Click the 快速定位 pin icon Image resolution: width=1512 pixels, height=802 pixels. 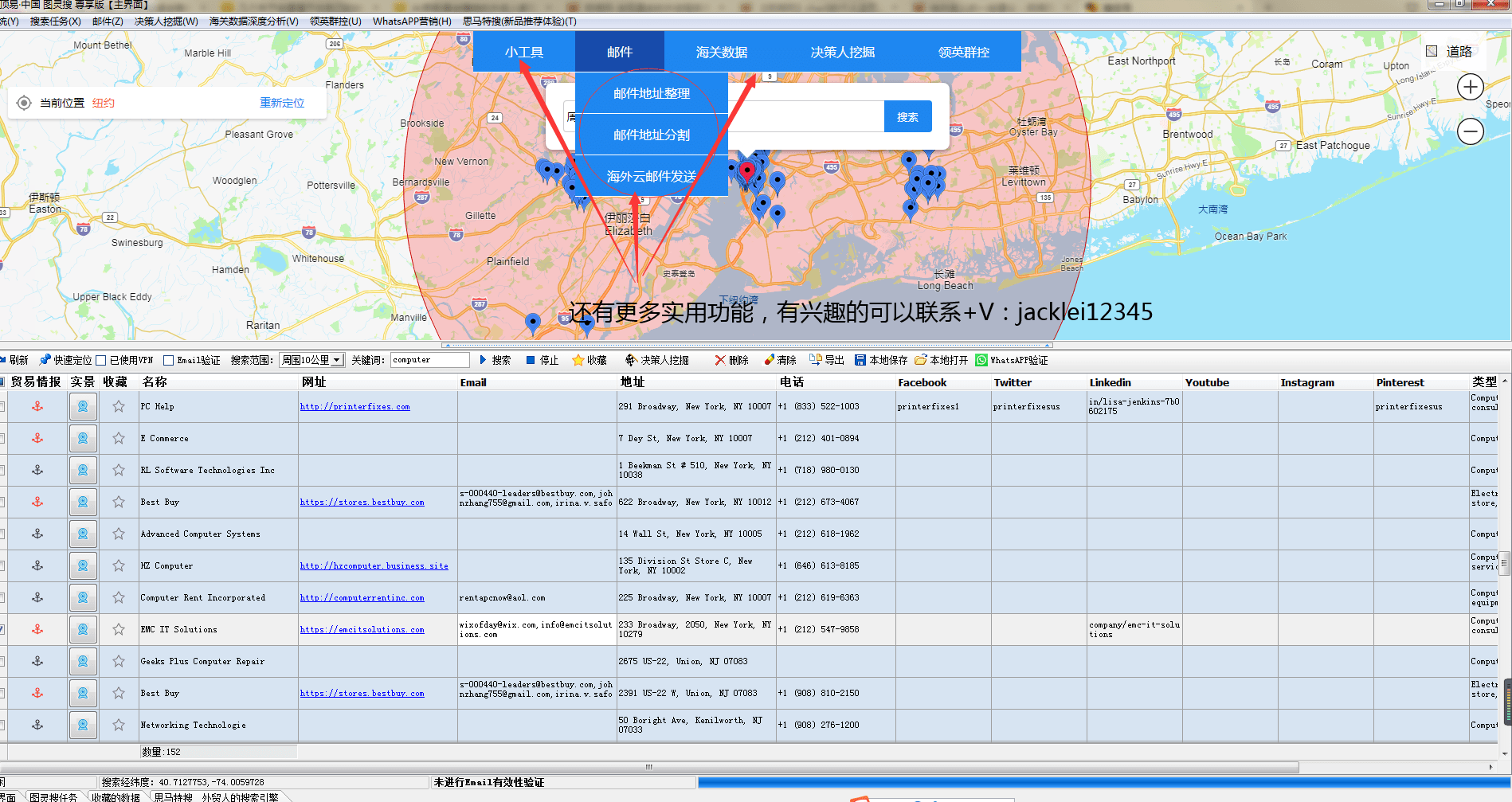pos(45,360)
